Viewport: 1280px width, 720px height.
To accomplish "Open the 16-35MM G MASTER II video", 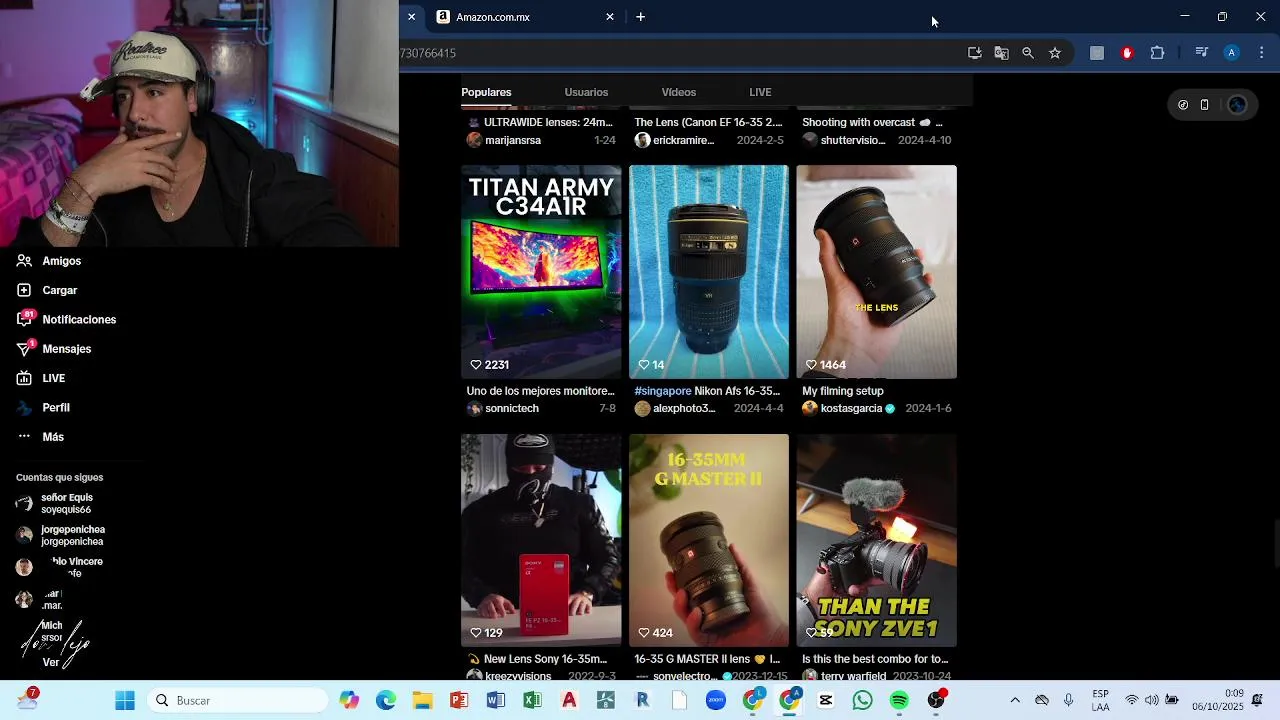I will click(x=709, y=540).
